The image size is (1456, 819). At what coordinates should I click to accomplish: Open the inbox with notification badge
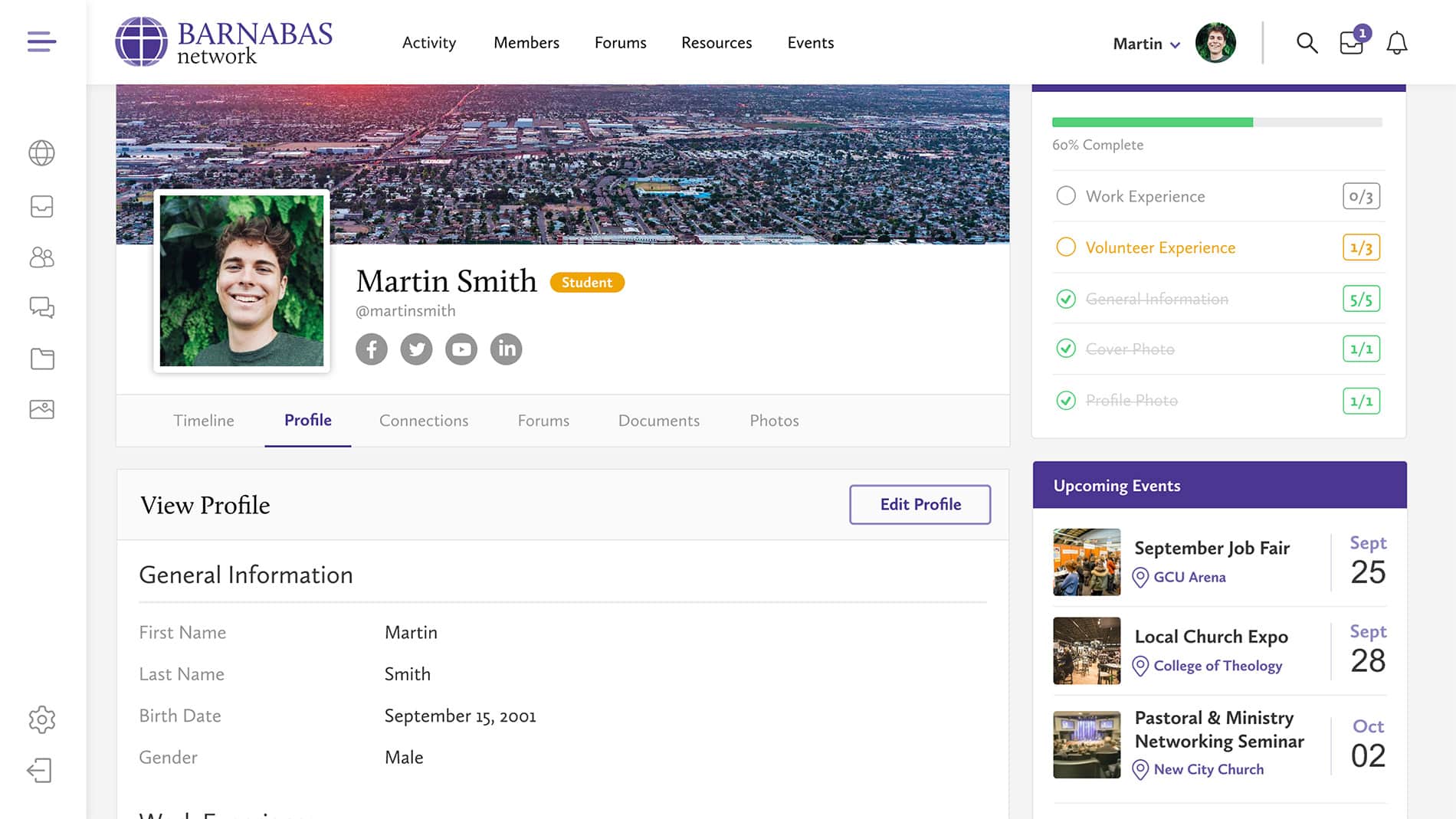[1352, 43]
